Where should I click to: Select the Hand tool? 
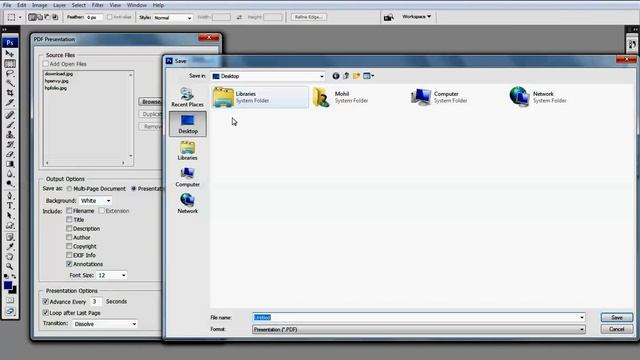pos(10,256)
